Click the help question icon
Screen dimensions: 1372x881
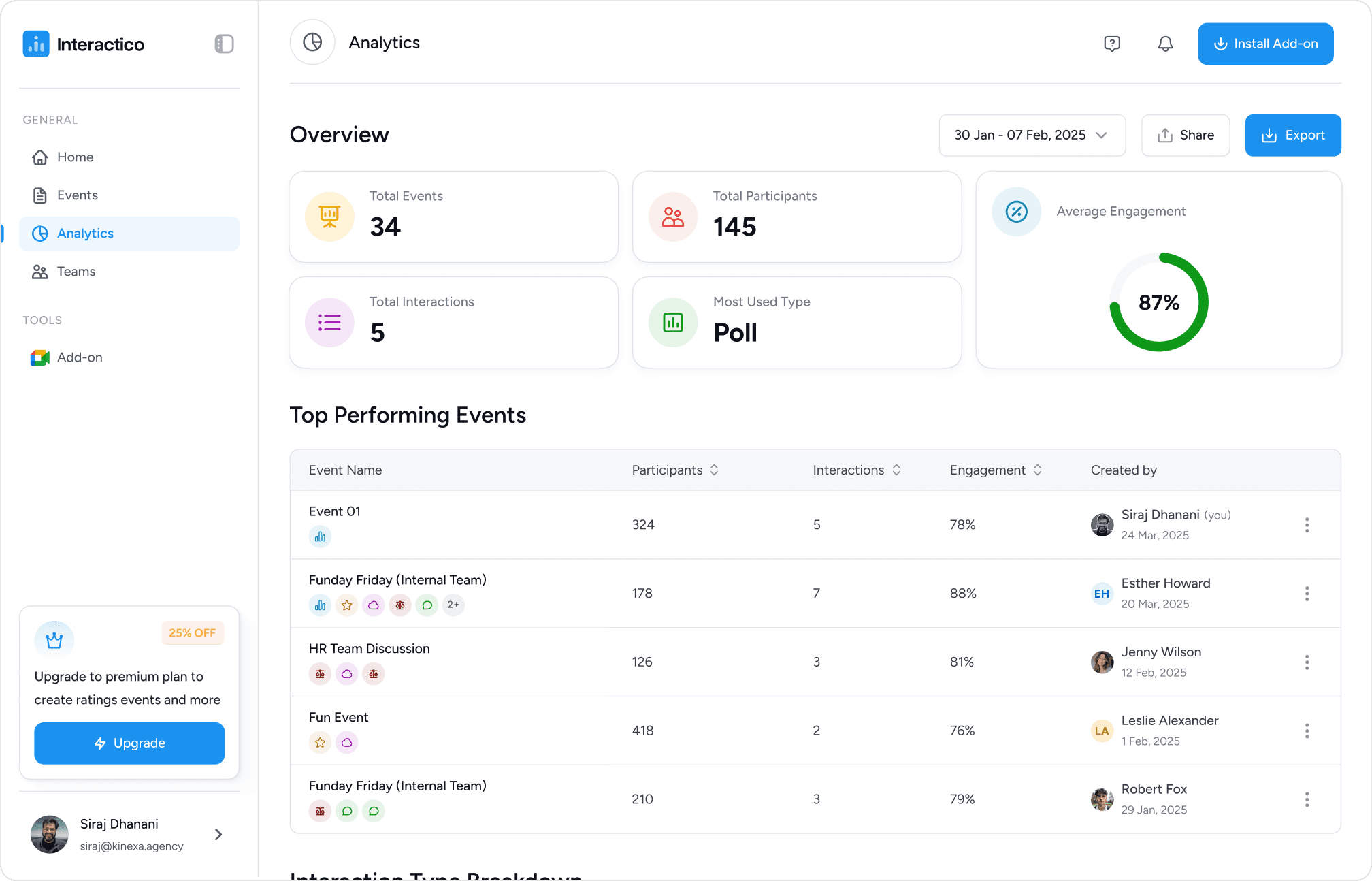(x=1111, y=44)
